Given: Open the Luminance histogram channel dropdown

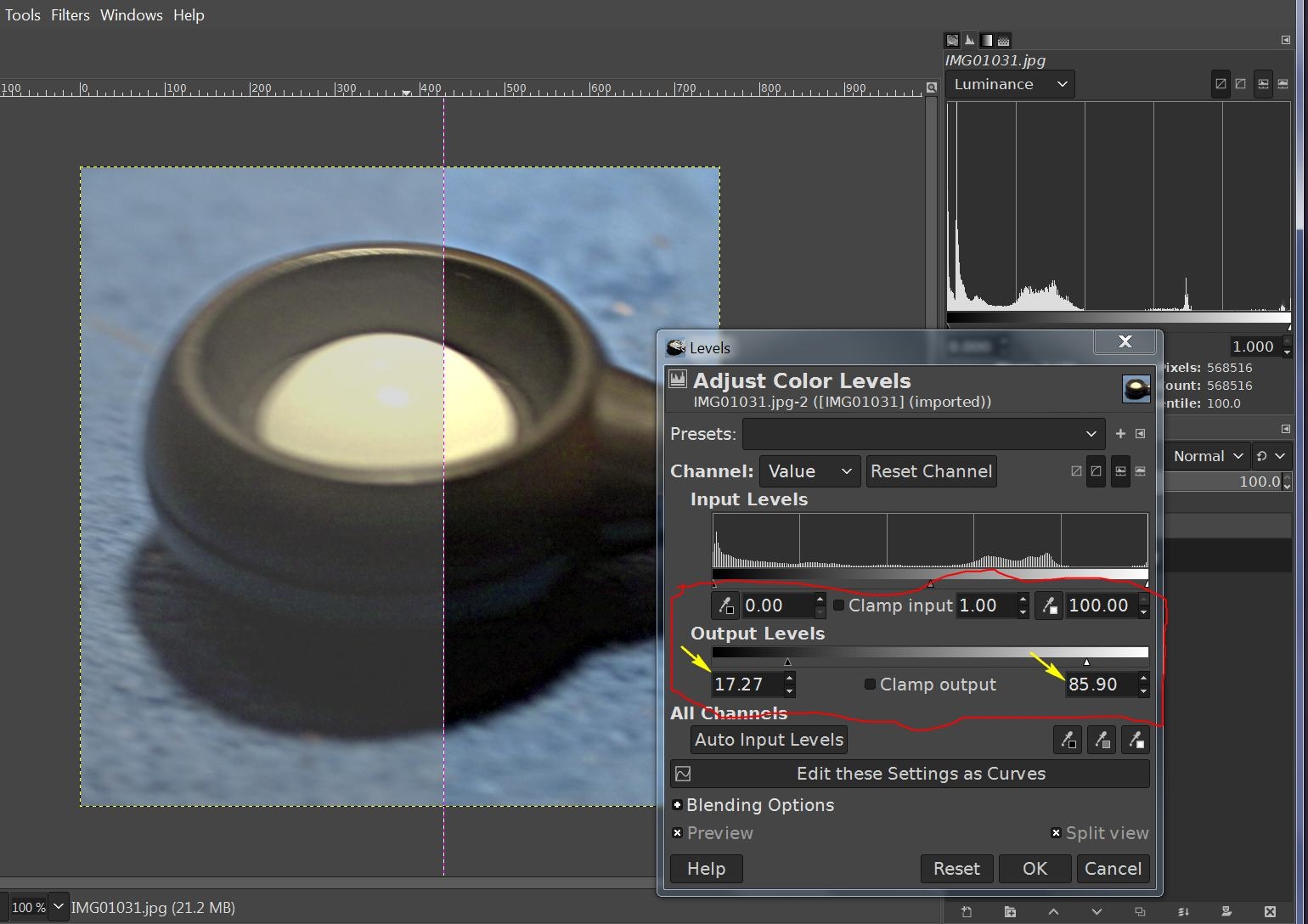Looking at the screenshot, I should [x=1010, y=84].
